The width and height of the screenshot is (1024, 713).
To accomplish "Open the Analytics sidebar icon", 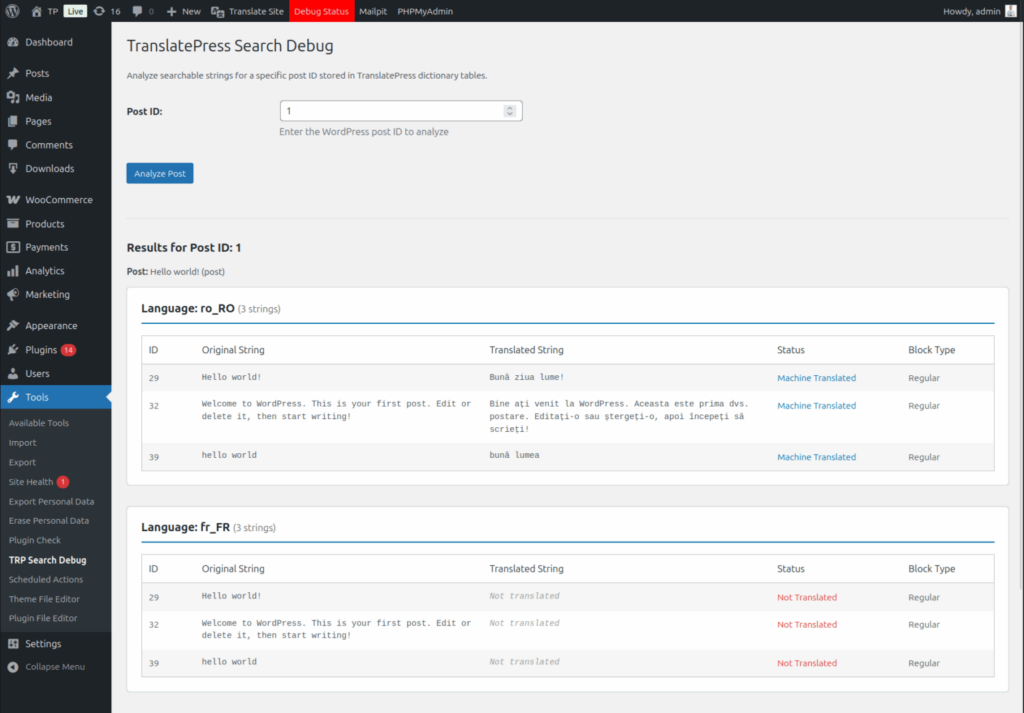I will pos(14,270).
